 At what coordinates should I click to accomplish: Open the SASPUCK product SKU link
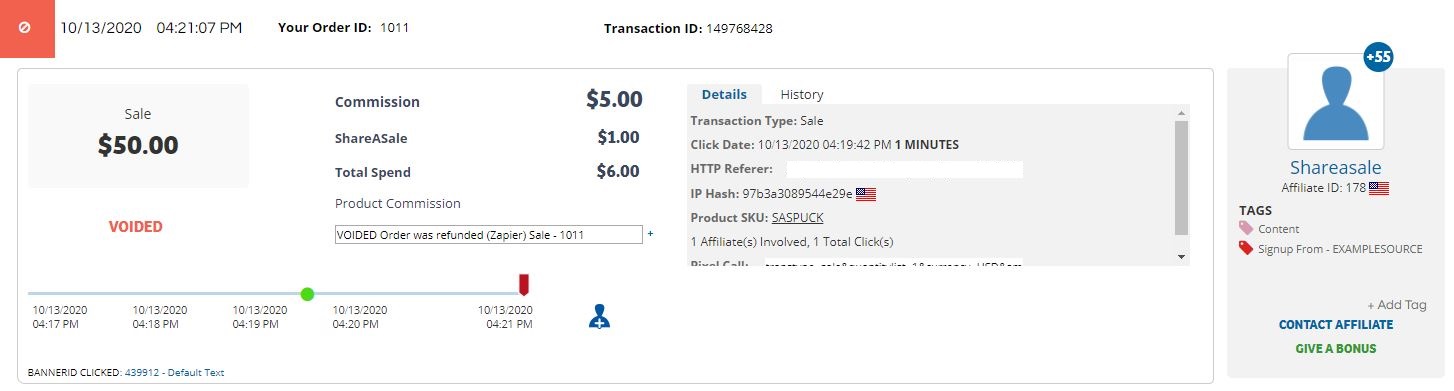(798, 217)
